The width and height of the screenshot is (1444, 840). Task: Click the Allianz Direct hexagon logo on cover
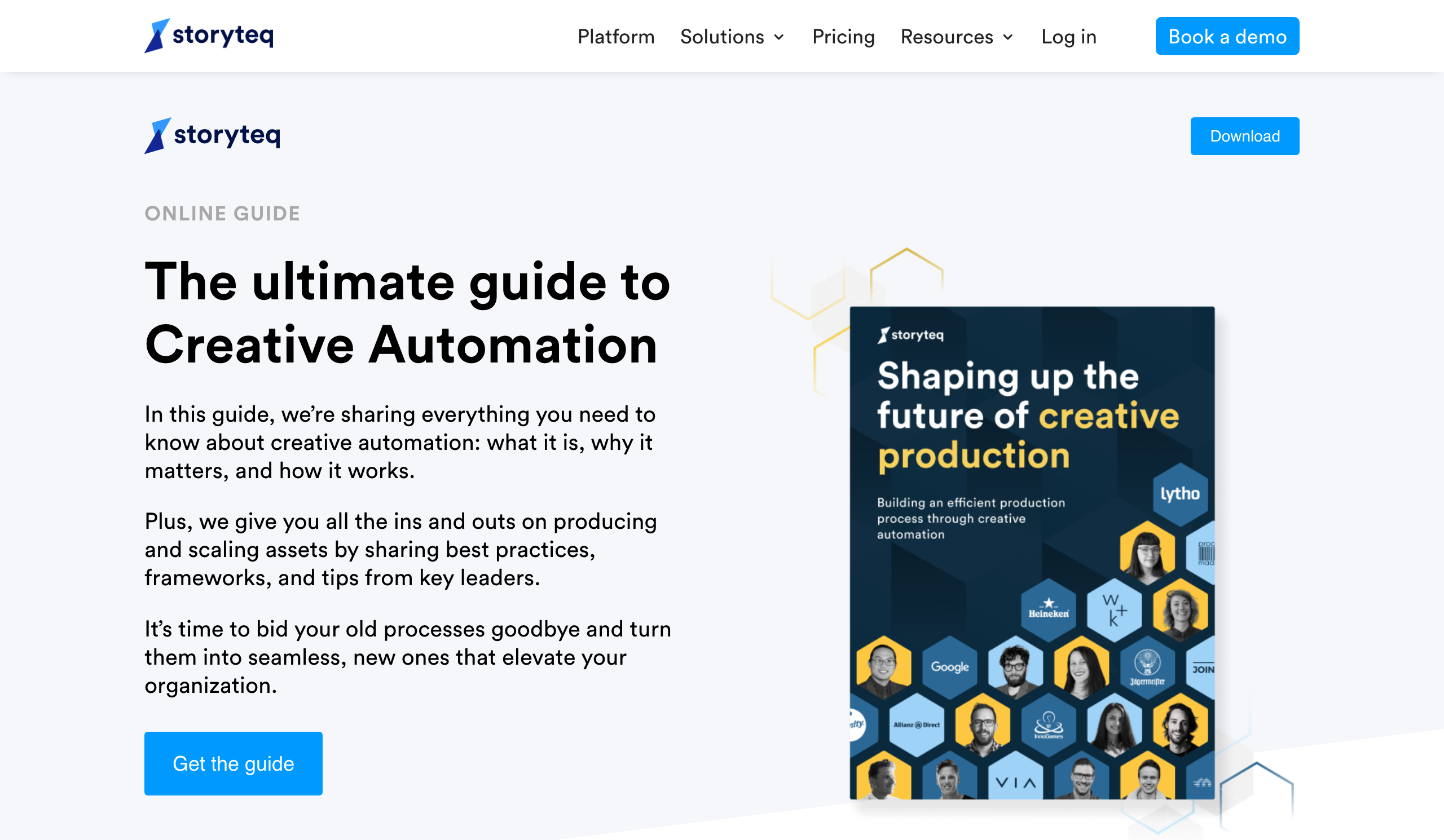[x=916, y=724]
